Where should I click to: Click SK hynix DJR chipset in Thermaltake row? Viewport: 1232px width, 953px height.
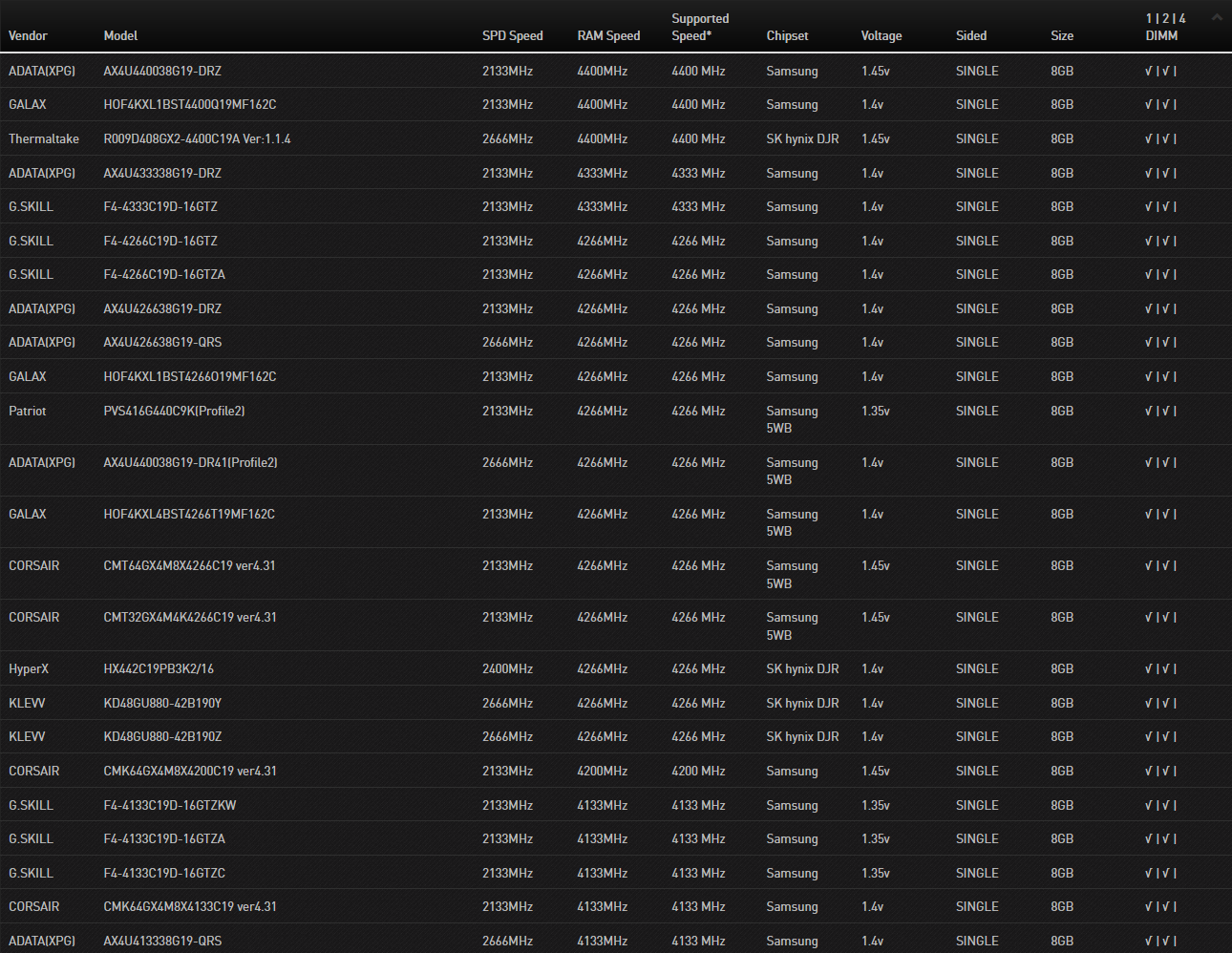[x=802, y=139]
